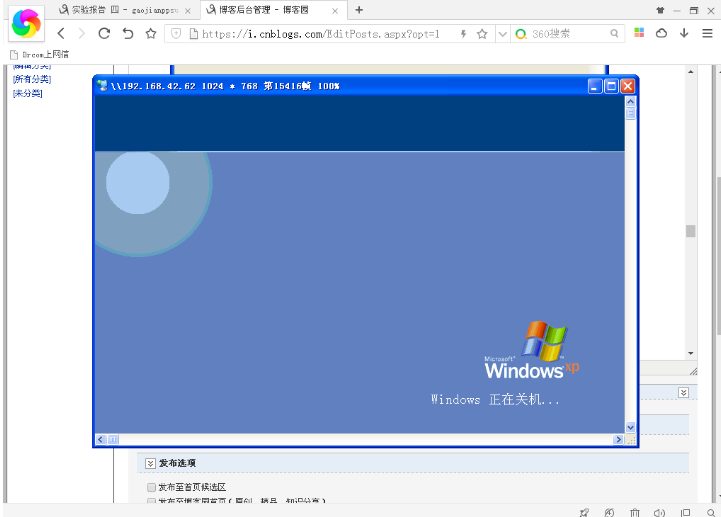Close the 实验报告 四 tab
Screen dimensions: 721x517
click(188, 11)
